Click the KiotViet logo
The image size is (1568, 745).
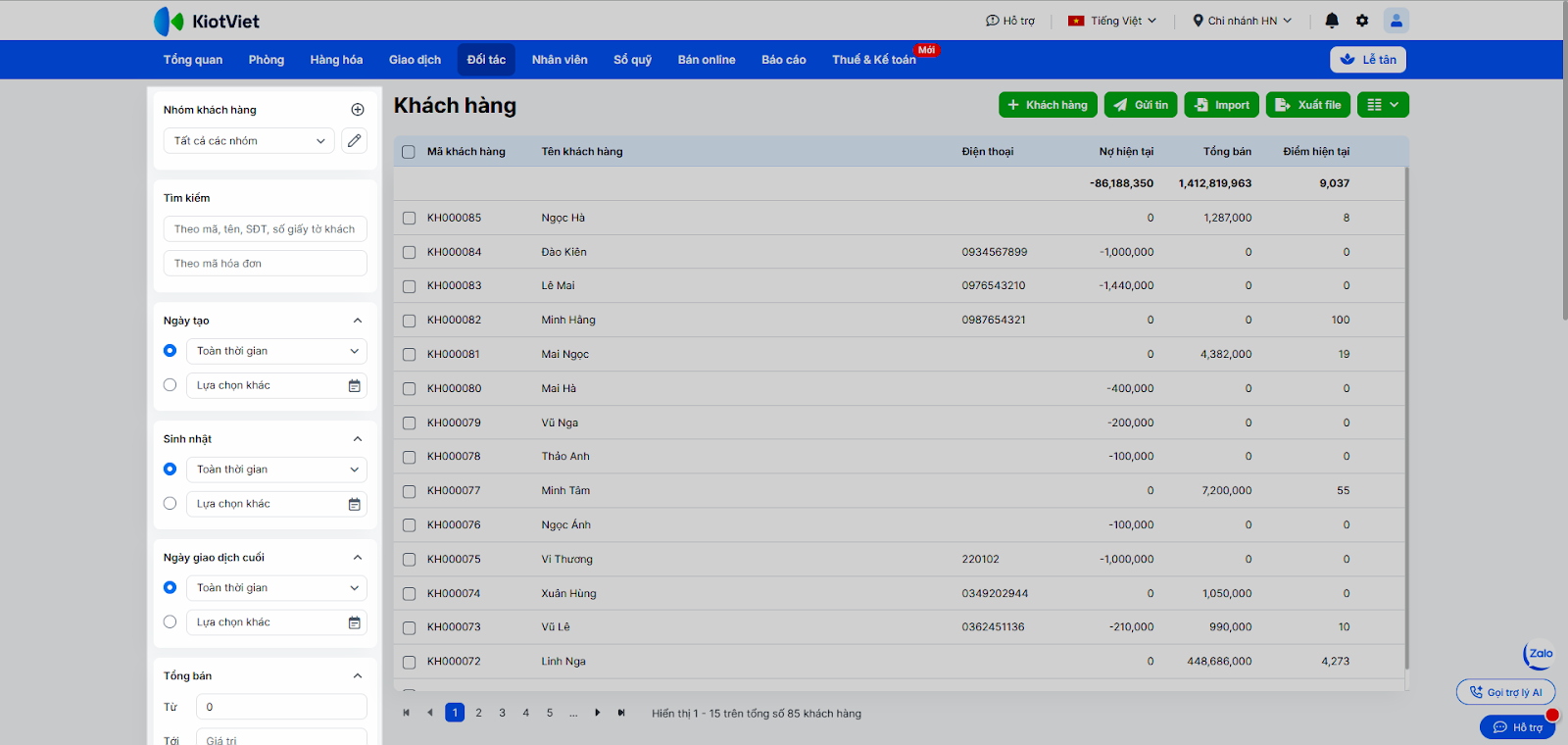[207, 21]
